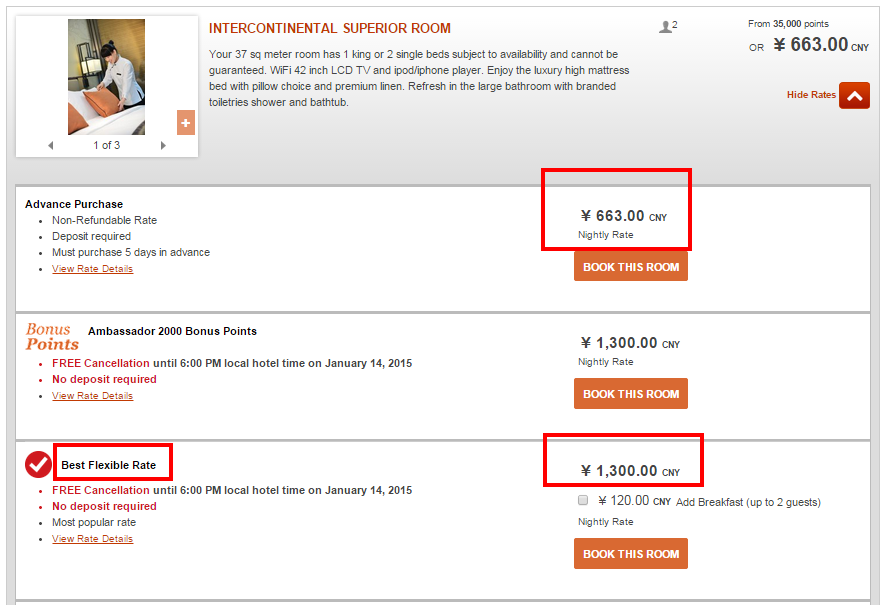Collapse rates with the orange chevron button

(854, 95)
